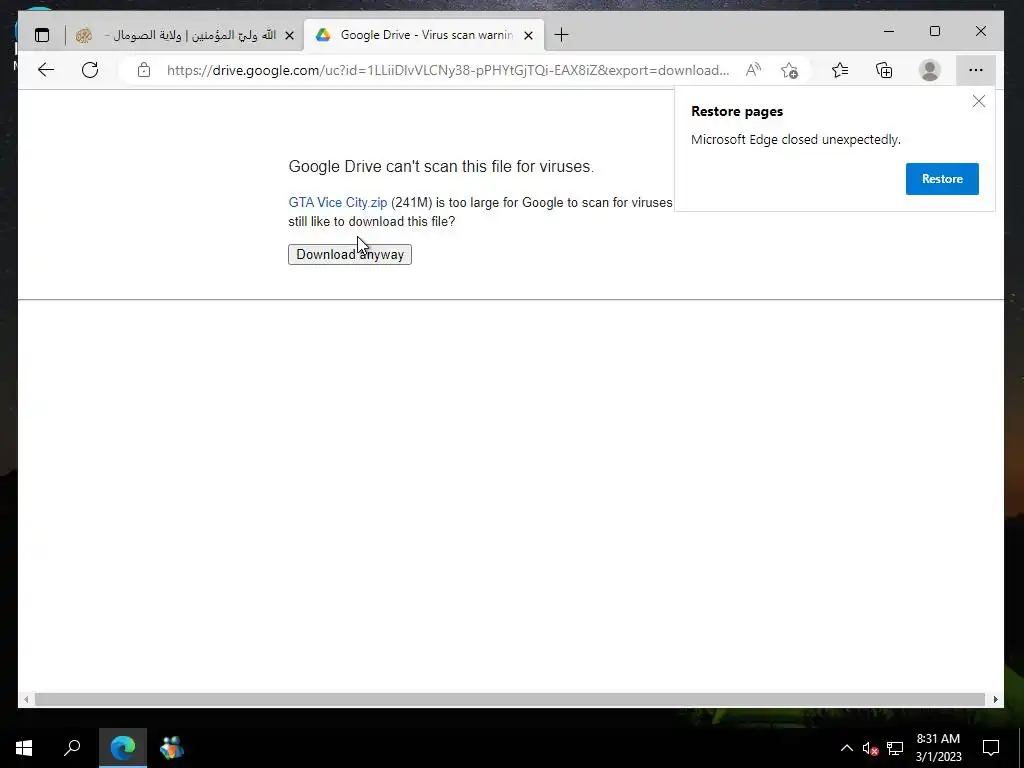The image size is (1024, 768).
Task: Click the 'Restore pages' title text
Action: (737, 111)
